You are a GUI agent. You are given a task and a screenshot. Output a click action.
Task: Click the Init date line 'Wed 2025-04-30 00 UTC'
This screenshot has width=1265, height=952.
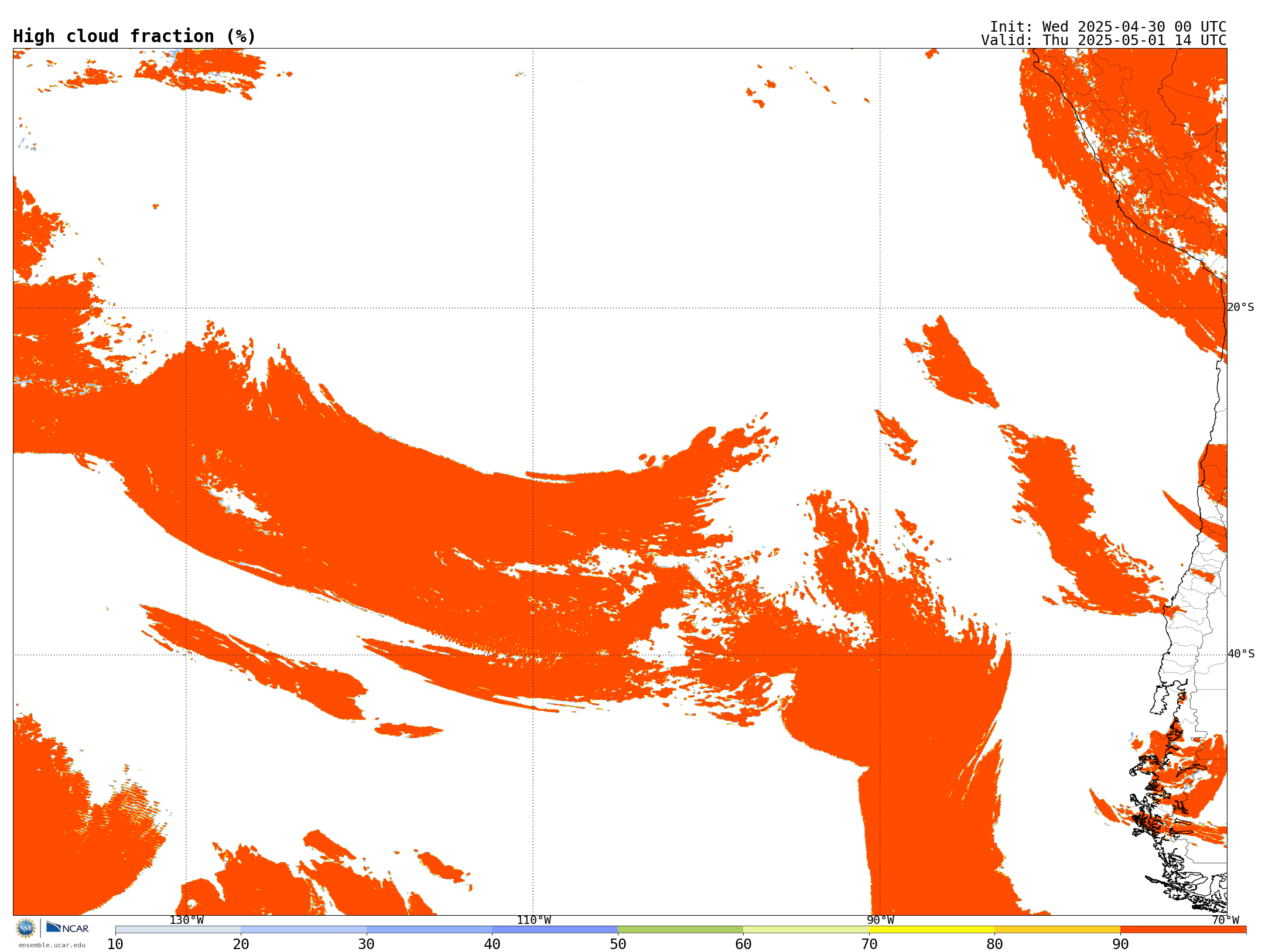tap(1134, 27)
